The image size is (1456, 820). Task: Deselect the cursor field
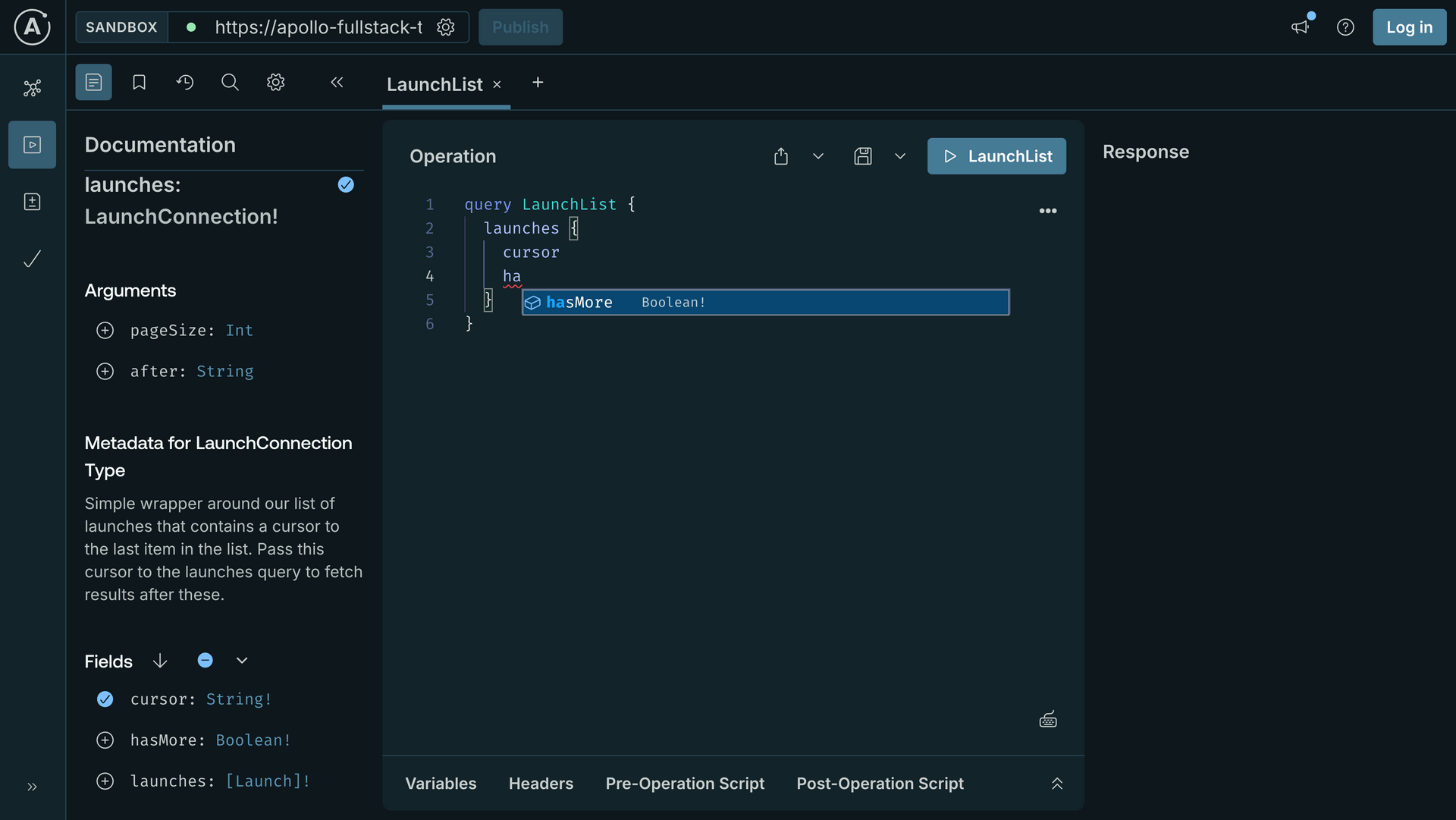(x=105, y=699)
